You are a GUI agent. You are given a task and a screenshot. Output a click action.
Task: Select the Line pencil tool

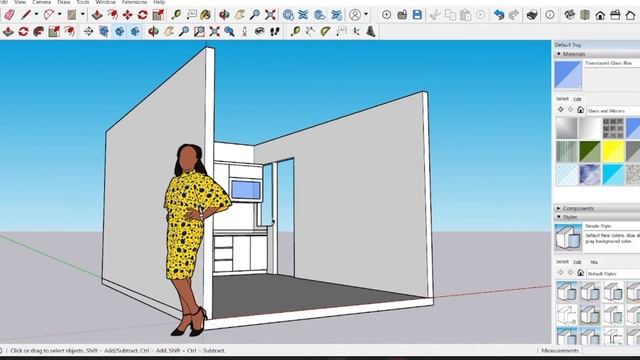[x=26, y=15]
